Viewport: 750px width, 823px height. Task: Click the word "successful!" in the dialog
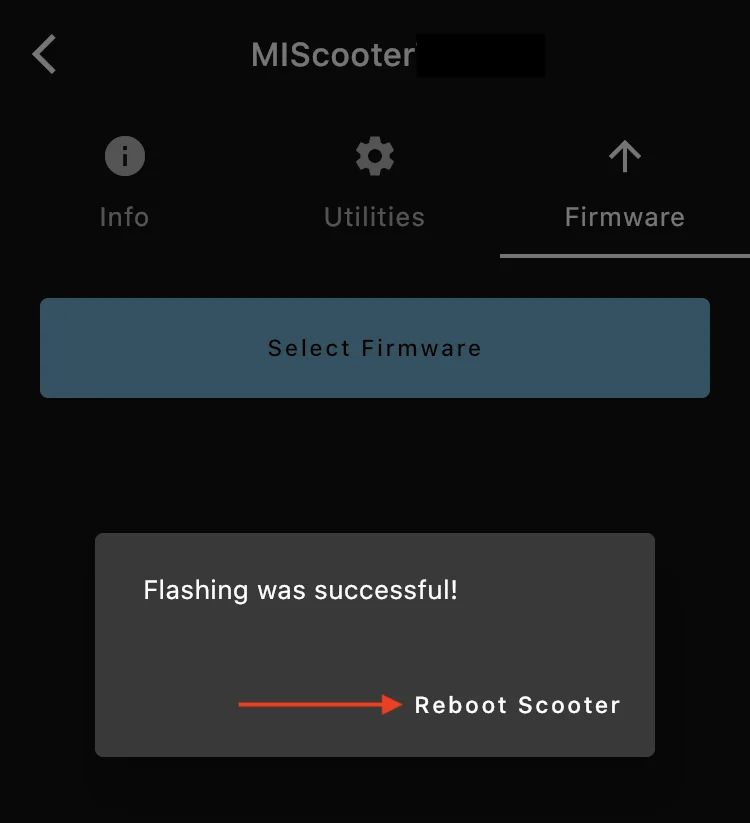click(x=386, y=590)
